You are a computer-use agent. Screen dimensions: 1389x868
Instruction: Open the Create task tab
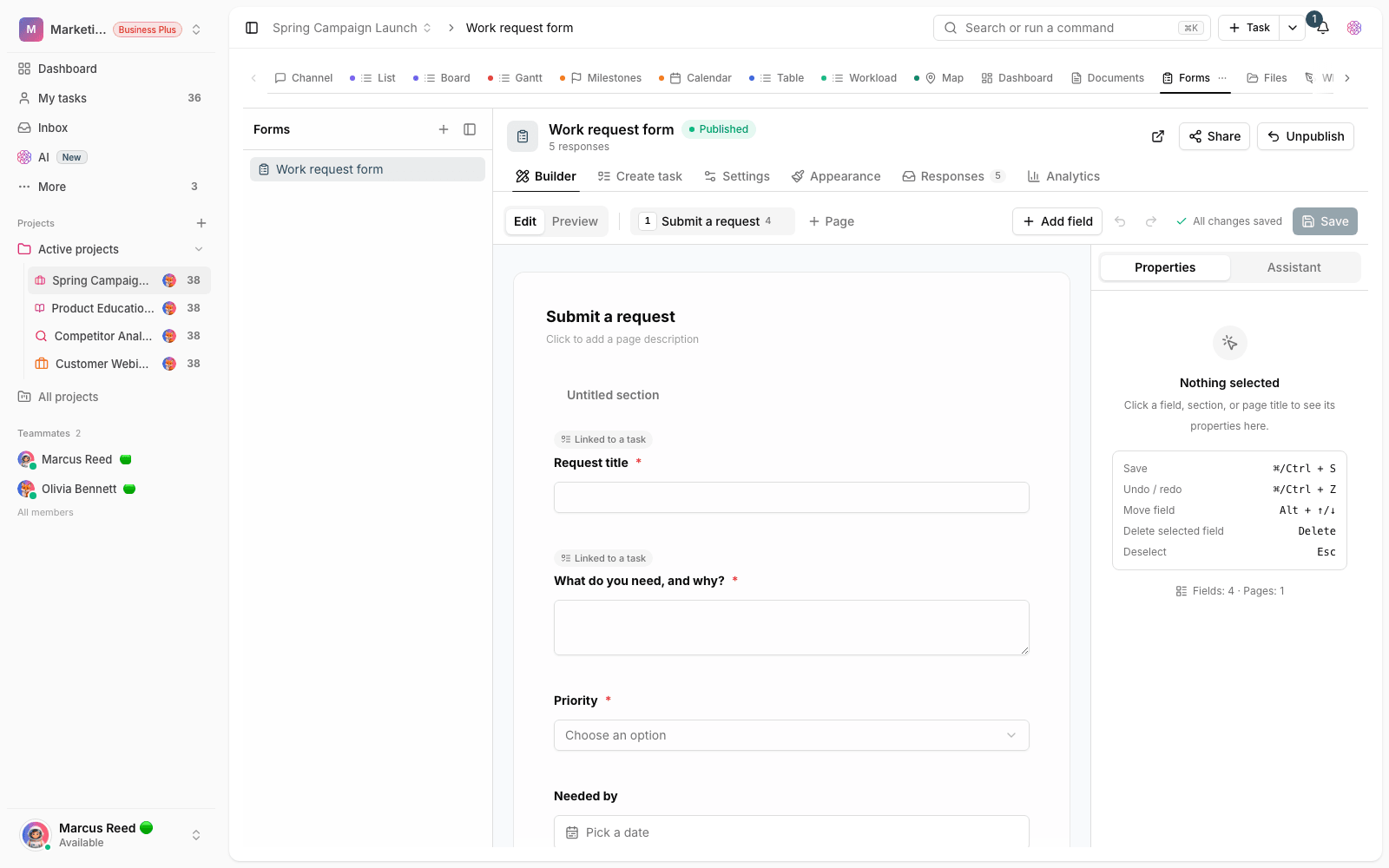(640, 176)
